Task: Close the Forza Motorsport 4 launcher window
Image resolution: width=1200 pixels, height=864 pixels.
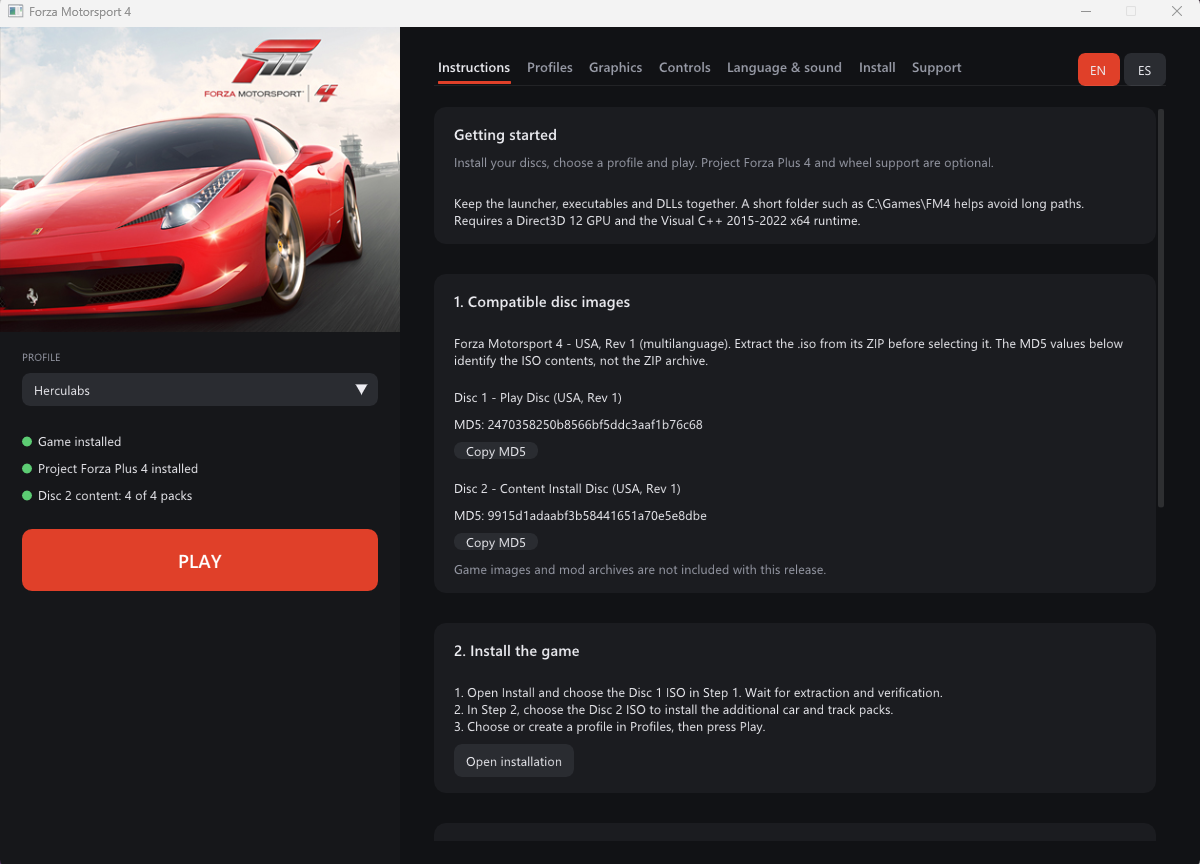Action: click(x=1176, y=12)
